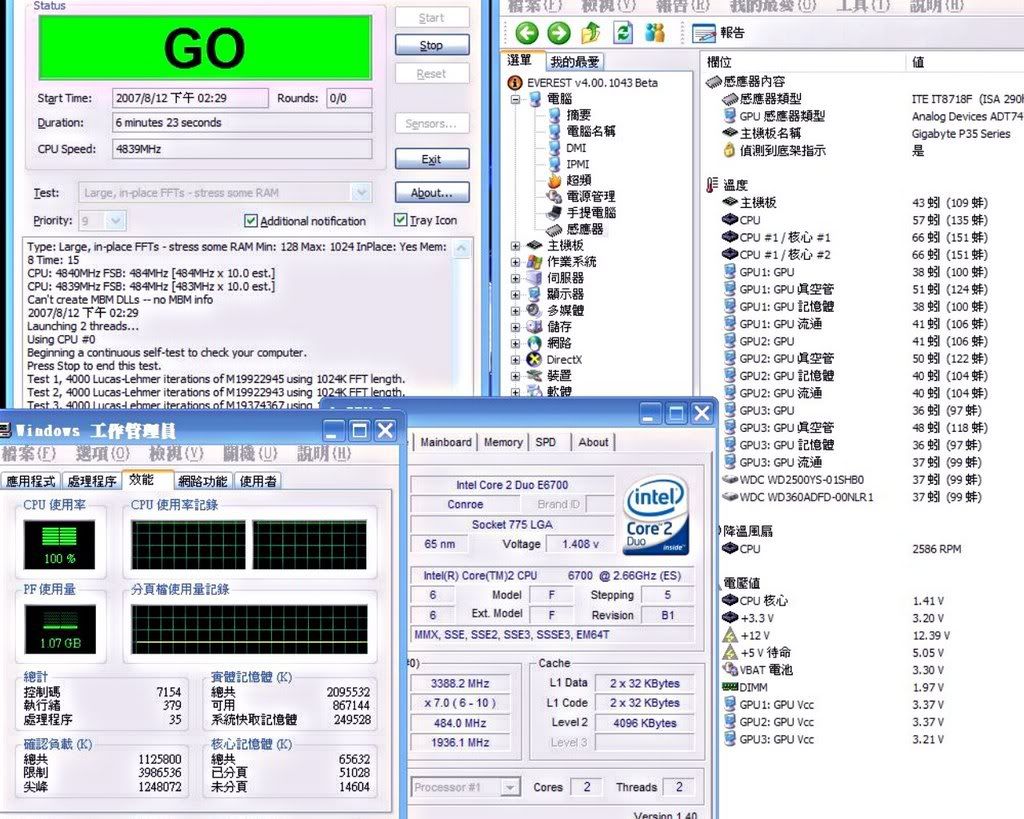Image resolution: width=1024 pixels, height=819 pixels.
Task: Switch to the 我的最愛 tab in EVEREST
Action: pos(574,61)
